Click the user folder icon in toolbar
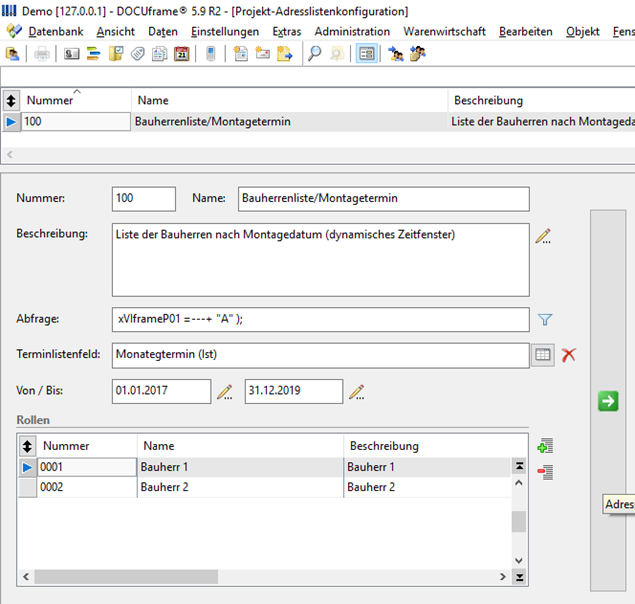 pos(13,54)
